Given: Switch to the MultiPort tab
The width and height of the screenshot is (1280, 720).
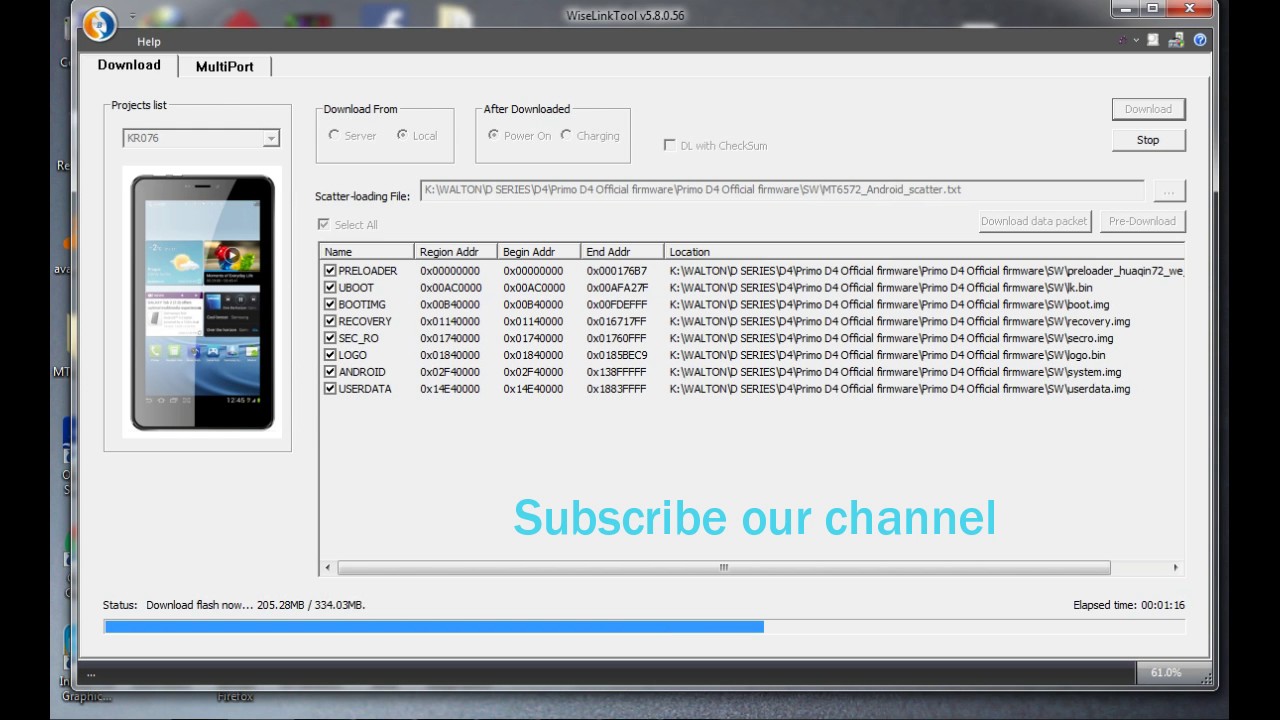Looking at the screenshot, I should (224, 66).
